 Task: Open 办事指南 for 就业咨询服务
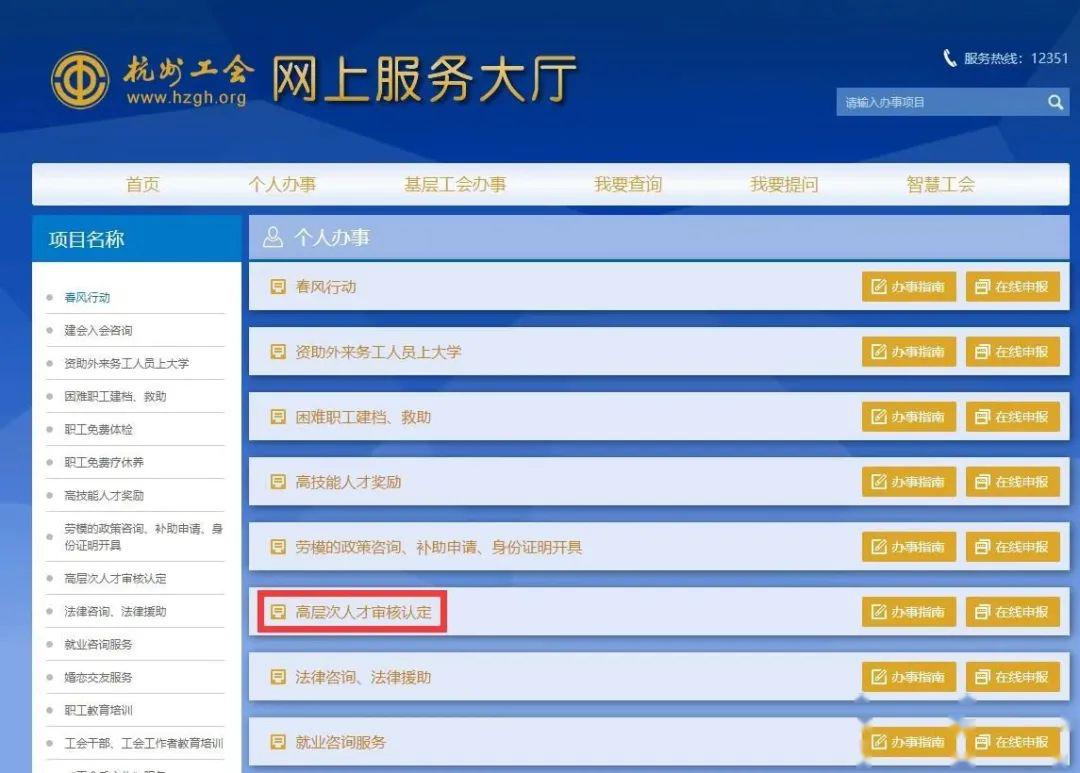(908, 742)
